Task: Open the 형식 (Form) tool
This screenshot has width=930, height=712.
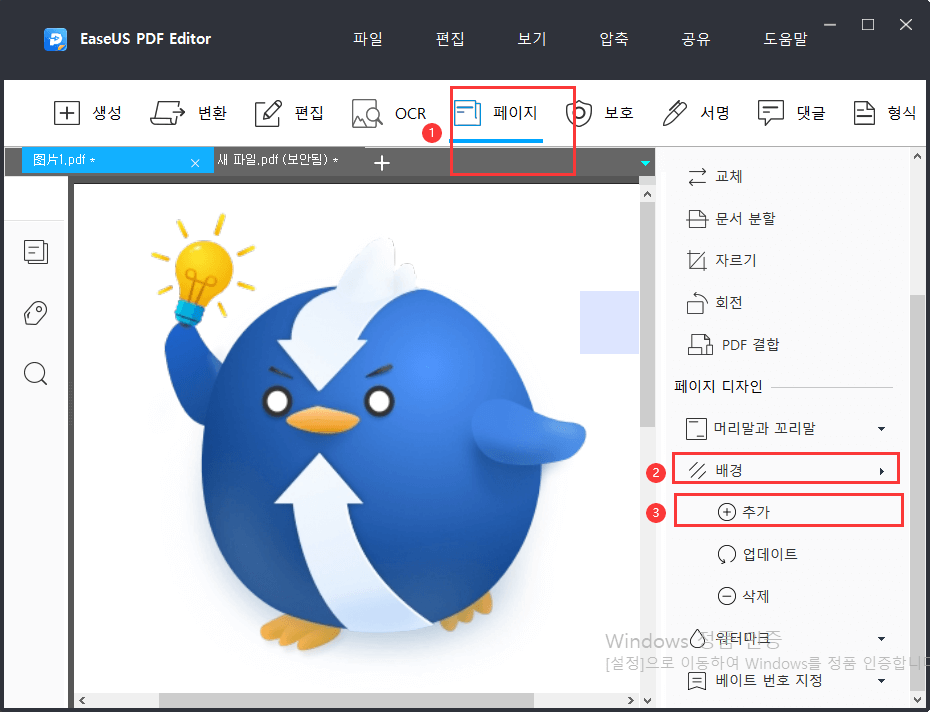Action: (x=884, y=113)
